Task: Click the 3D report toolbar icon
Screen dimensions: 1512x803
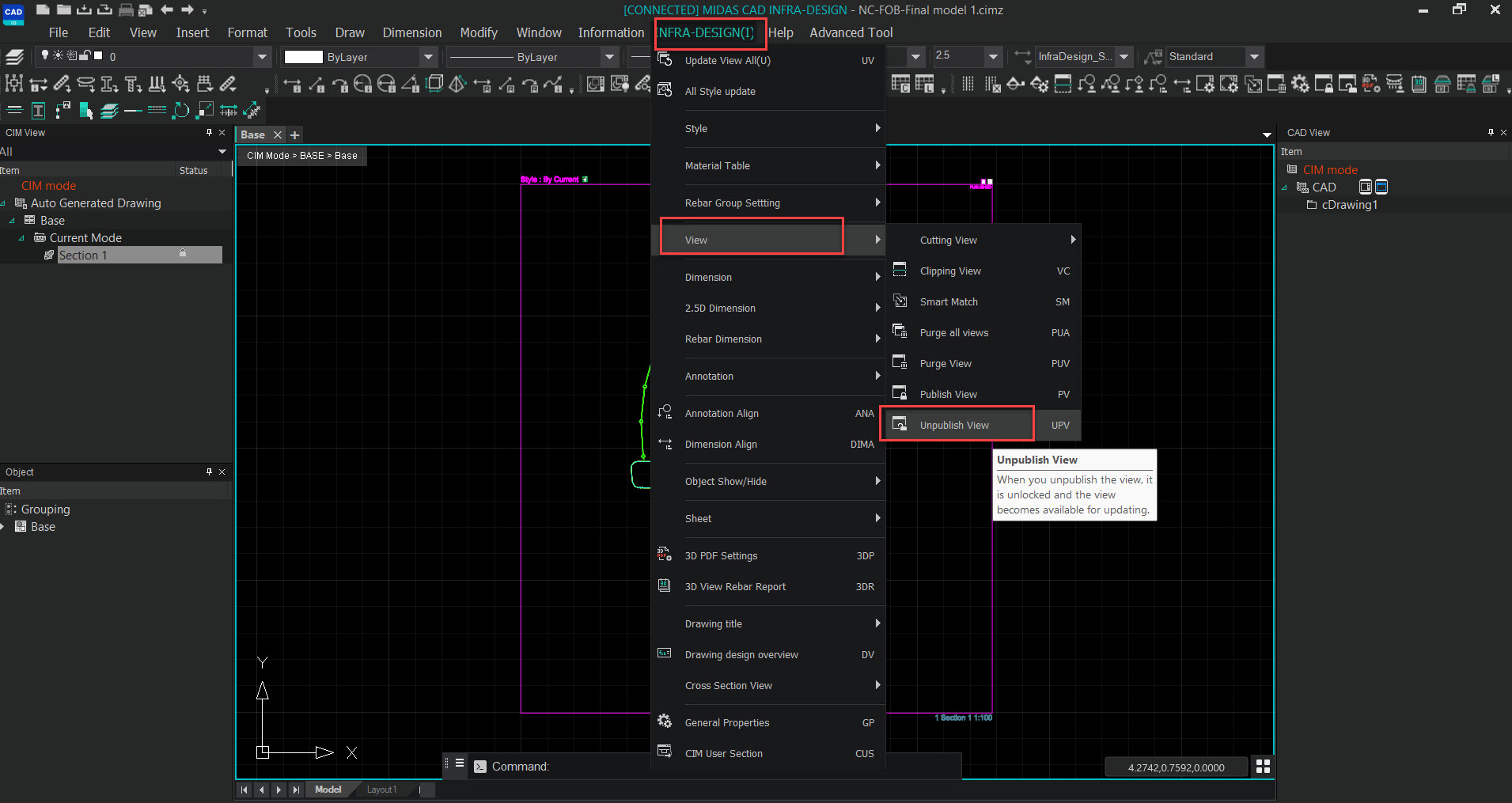Action: [x=1419, y=84]
